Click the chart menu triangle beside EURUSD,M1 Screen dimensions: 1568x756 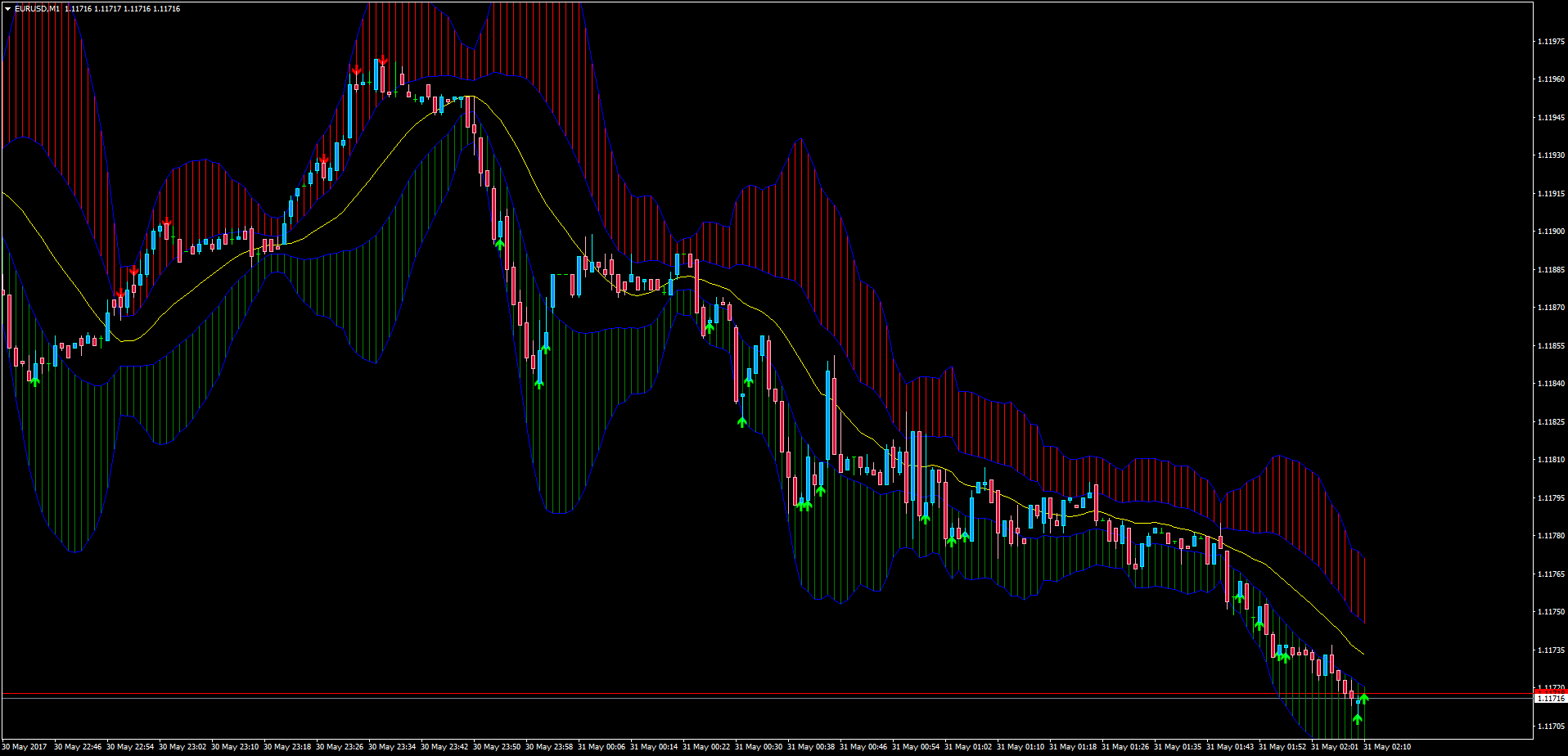pyautogui.click(x=8, y=9)
